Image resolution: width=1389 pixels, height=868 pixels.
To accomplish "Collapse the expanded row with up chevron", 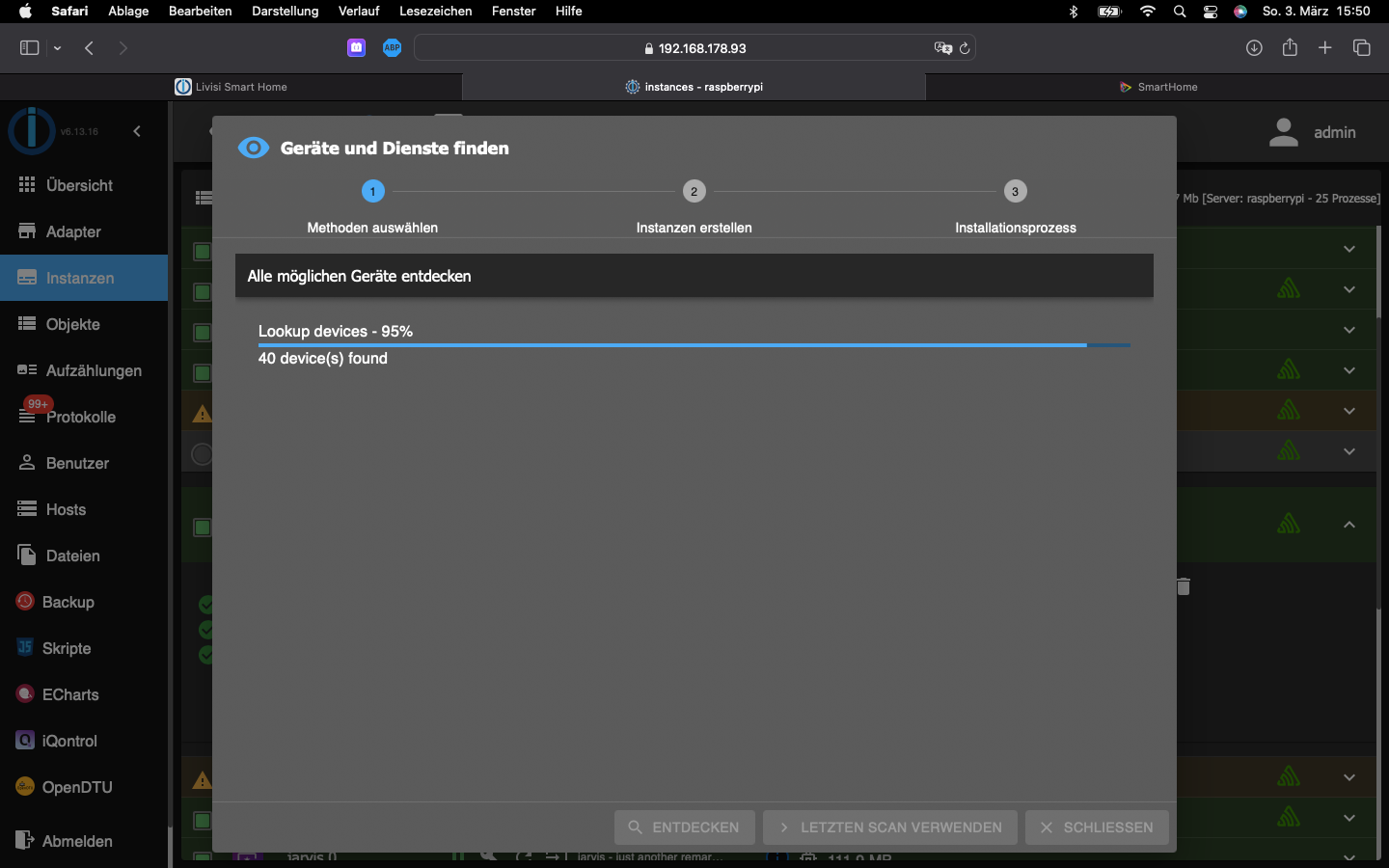I will tap(1349, 525).
